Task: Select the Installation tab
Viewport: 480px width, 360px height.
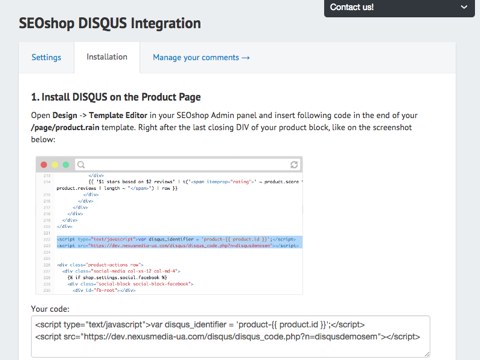Action: coord(107,57)
